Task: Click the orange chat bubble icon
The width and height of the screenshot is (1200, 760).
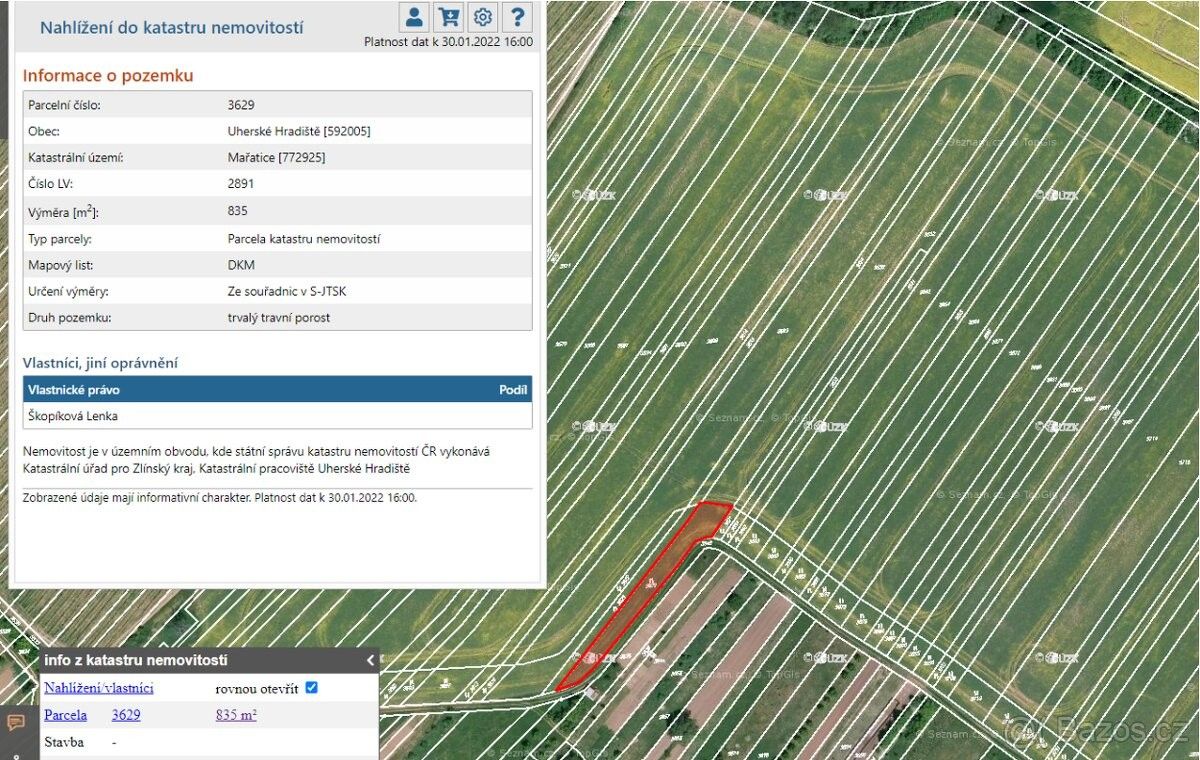Action: point(16,722)
